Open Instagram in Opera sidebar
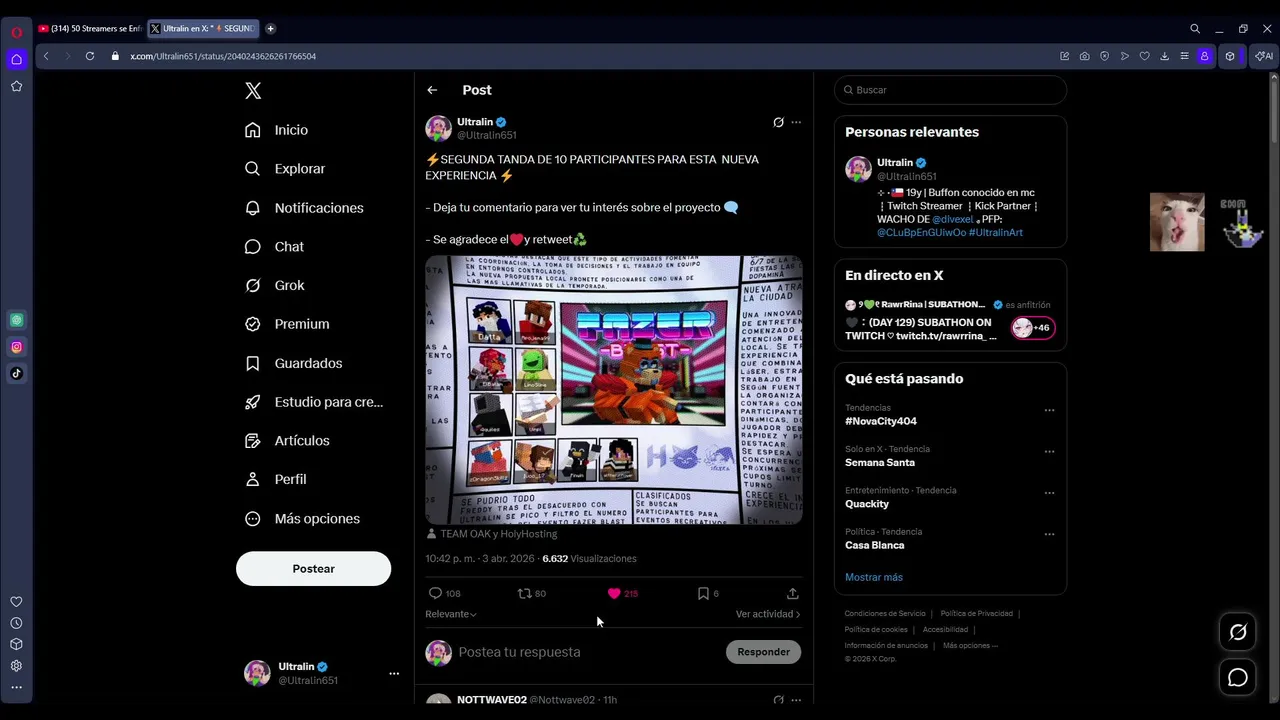Viewport: 1280px width, 720px height. (16, 347)
